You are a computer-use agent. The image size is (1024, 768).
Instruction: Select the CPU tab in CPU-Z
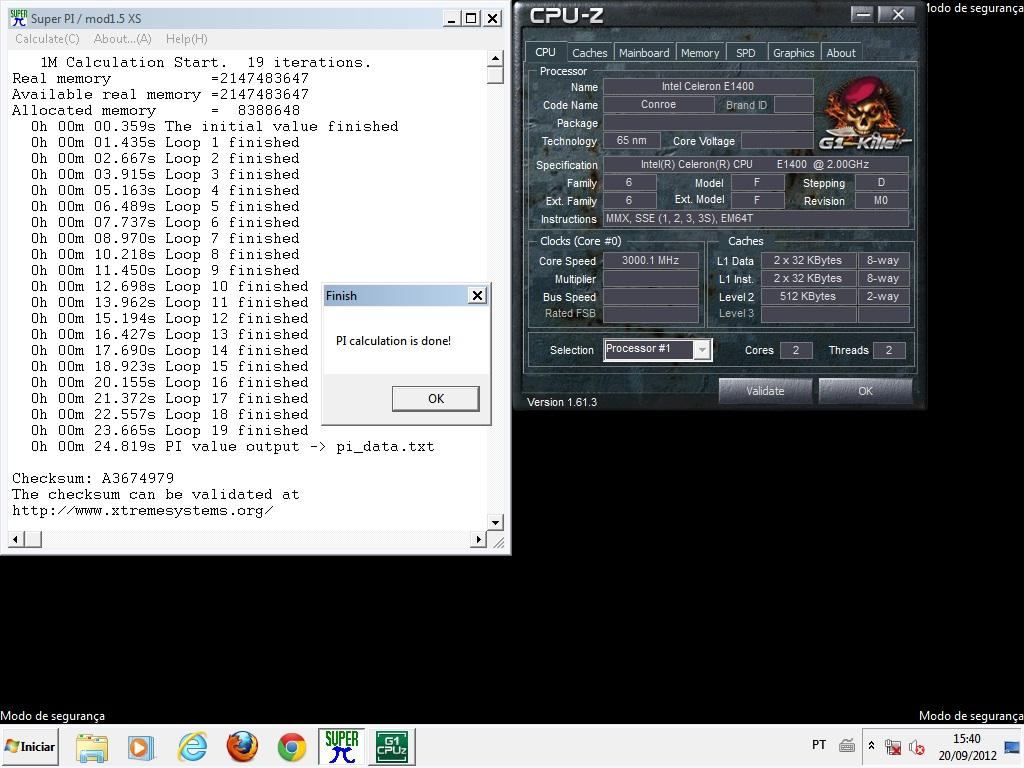(545, 52)
